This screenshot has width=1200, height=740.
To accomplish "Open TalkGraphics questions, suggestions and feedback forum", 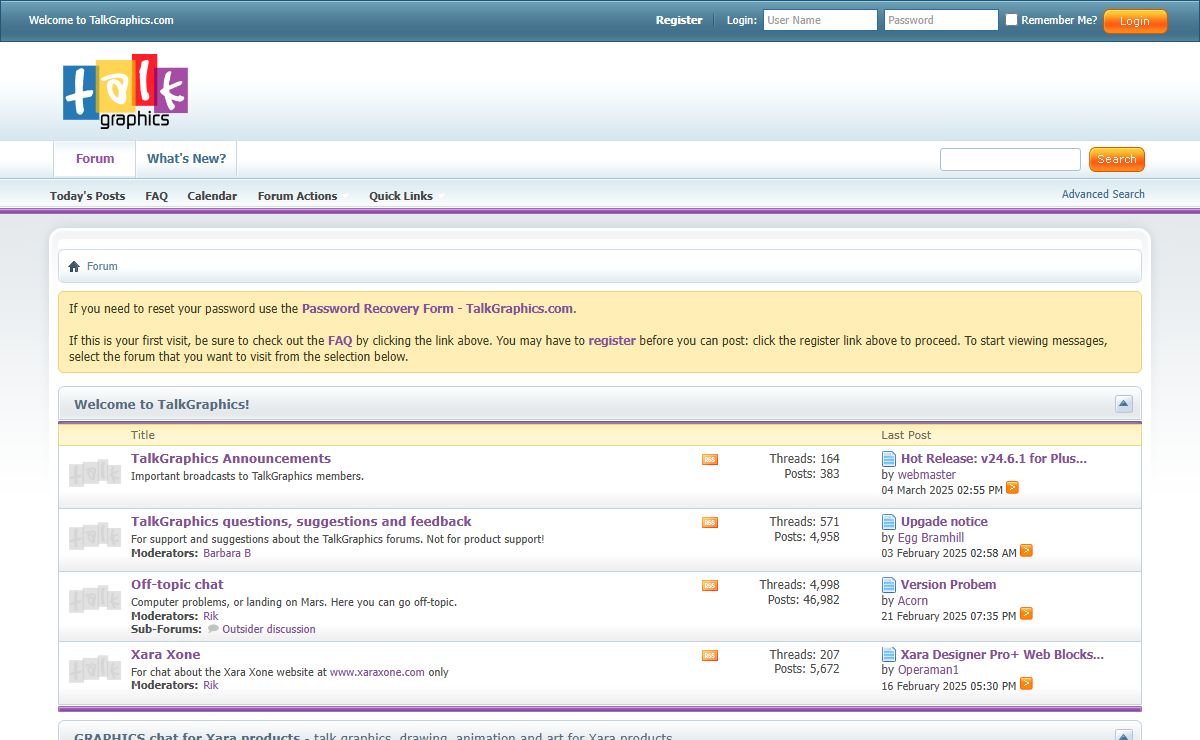I will [301, 521].
